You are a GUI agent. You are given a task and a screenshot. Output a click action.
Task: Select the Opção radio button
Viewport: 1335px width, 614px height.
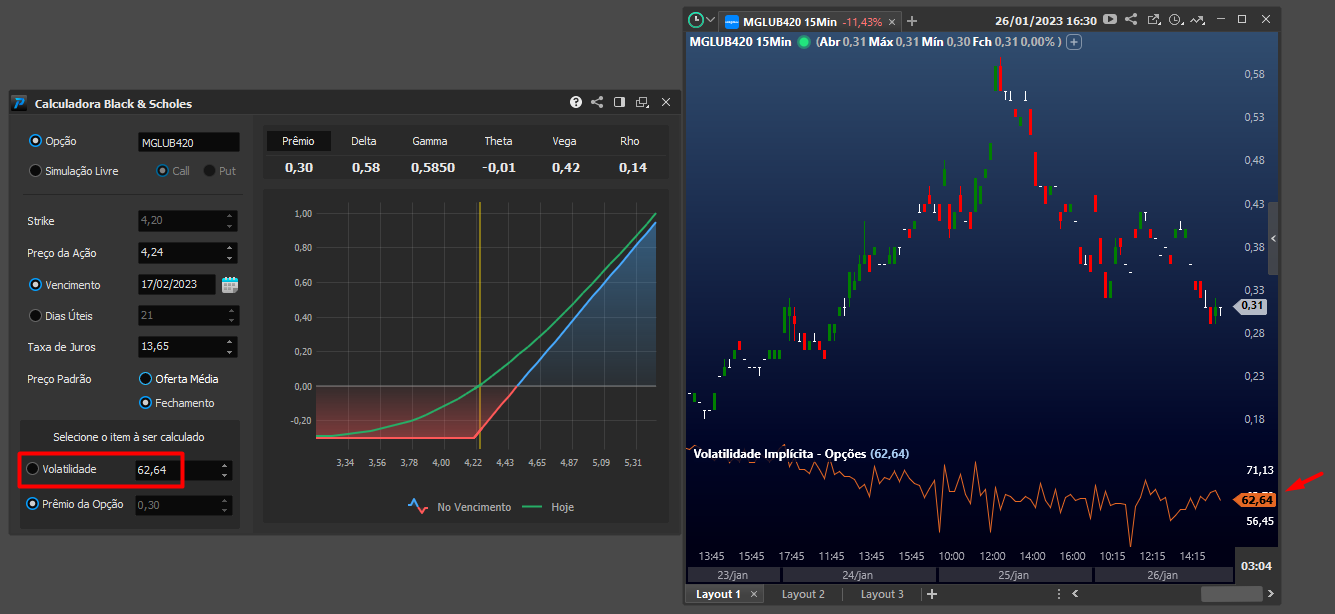(36, 141)
